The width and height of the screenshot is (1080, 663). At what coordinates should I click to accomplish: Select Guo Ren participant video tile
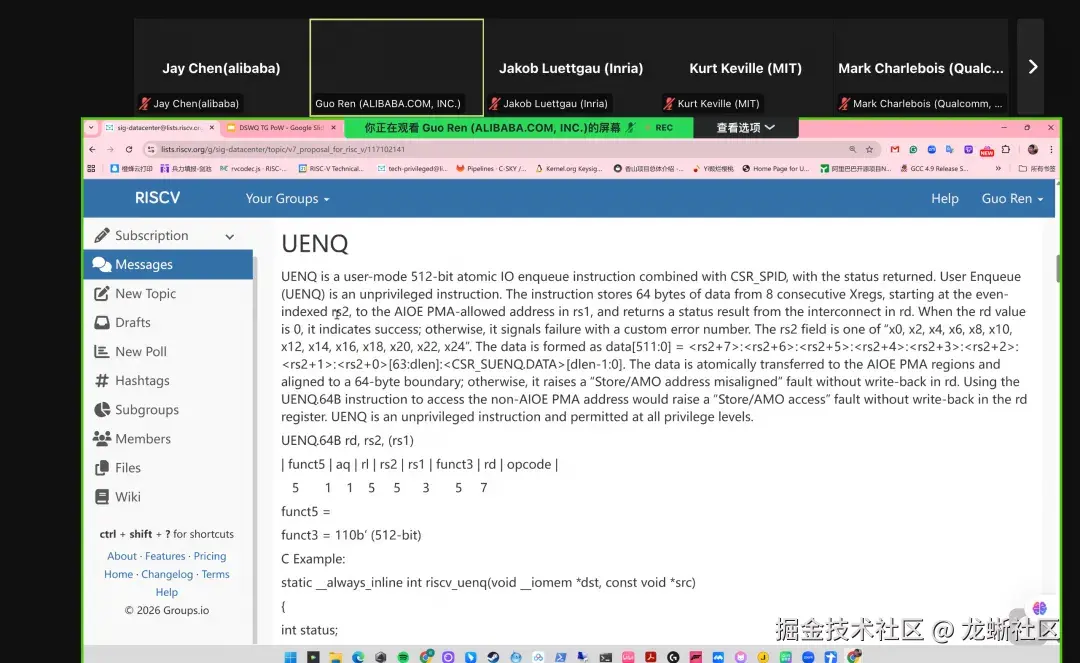click(397, 67)
